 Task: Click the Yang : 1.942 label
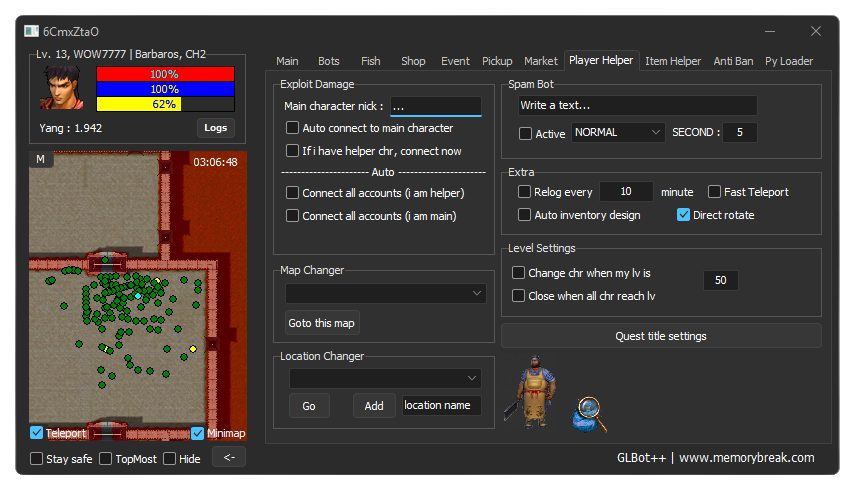(71, 128)
